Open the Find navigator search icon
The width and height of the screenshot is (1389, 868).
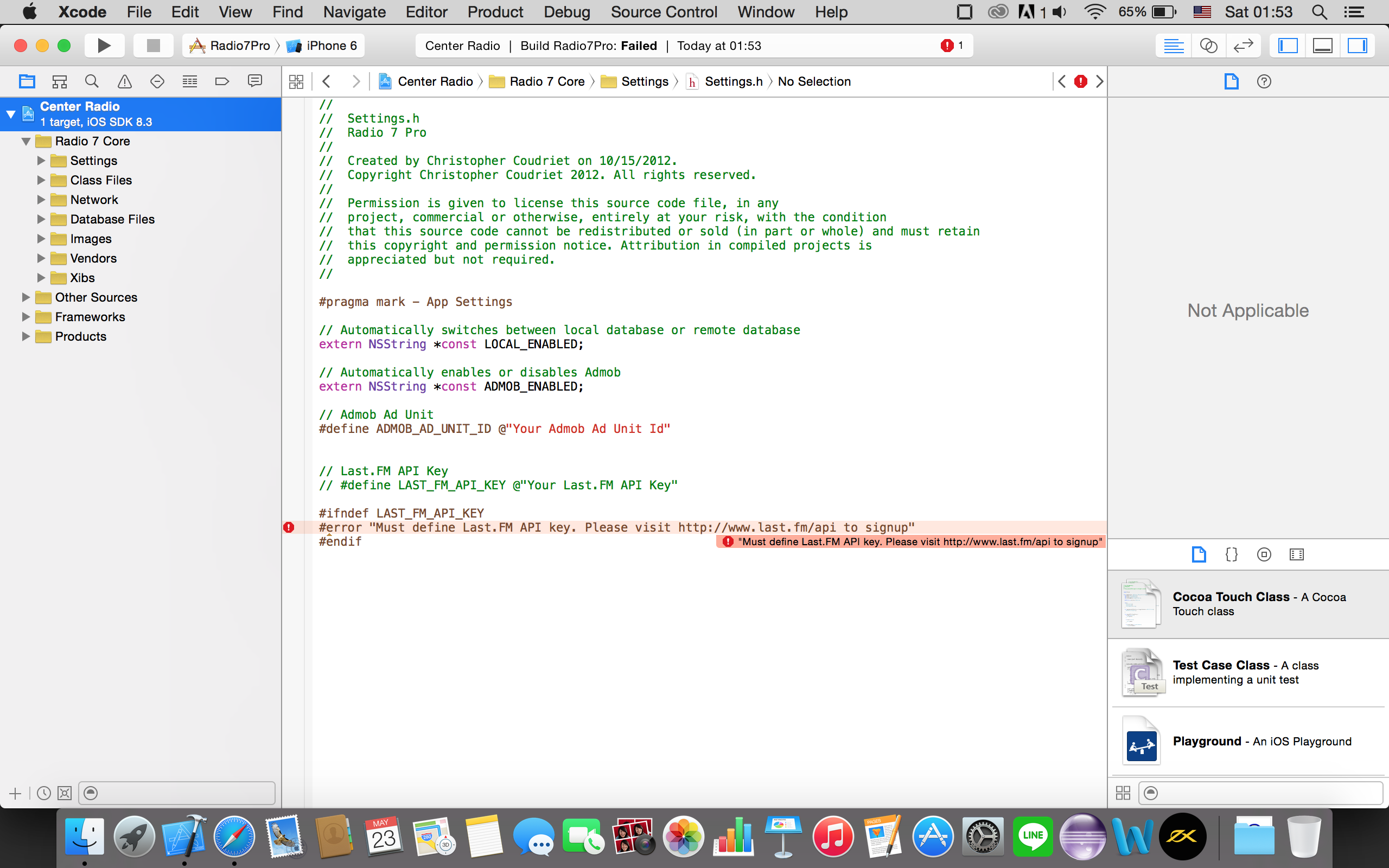(92, 81)
